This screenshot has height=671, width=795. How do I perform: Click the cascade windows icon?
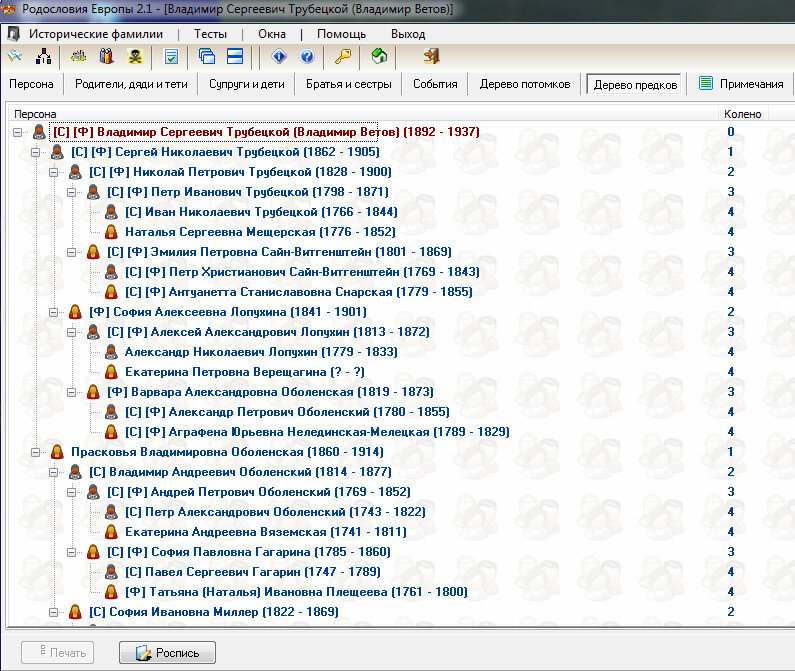pyautogui.click(x=207, y=56)
